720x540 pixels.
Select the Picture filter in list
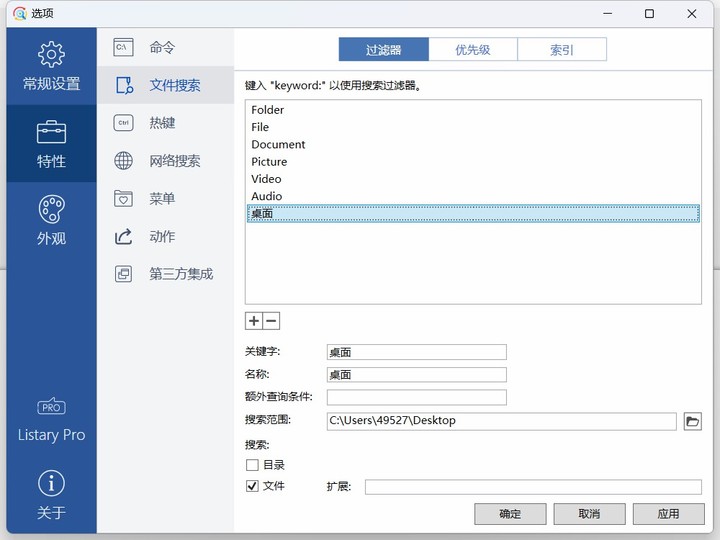269,162
